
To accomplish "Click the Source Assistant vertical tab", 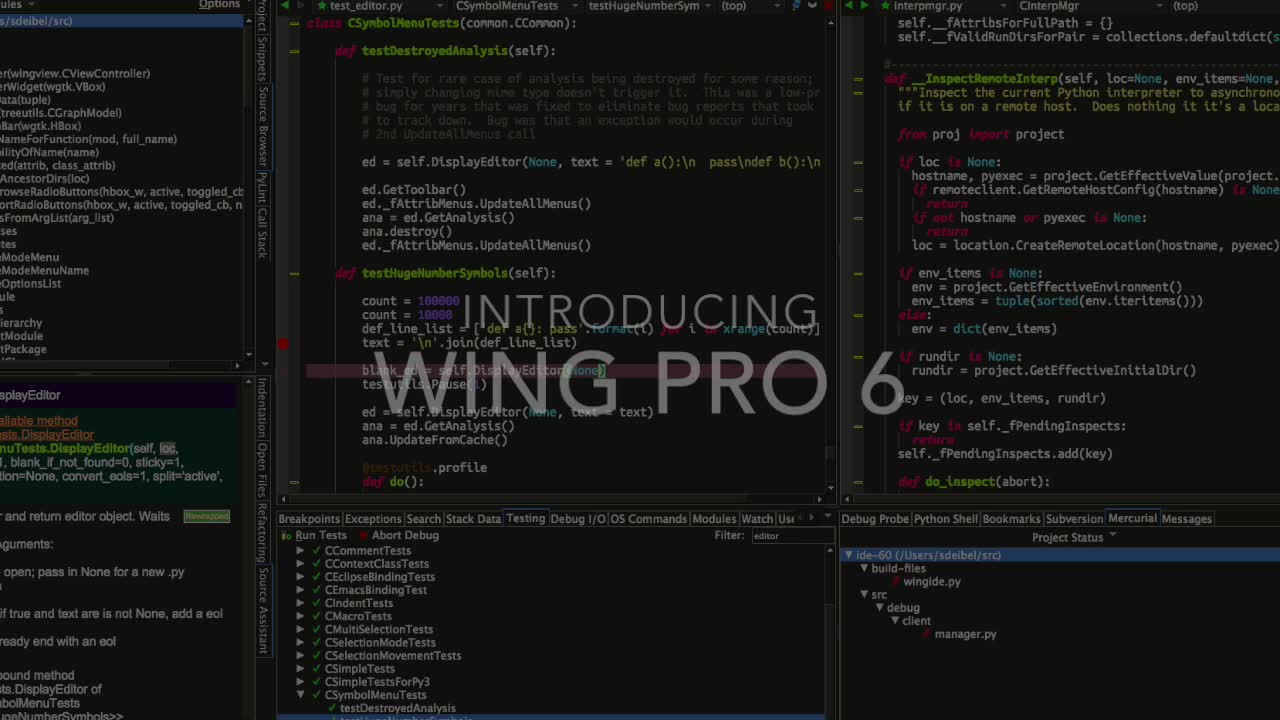I will (x=262, y=610).
